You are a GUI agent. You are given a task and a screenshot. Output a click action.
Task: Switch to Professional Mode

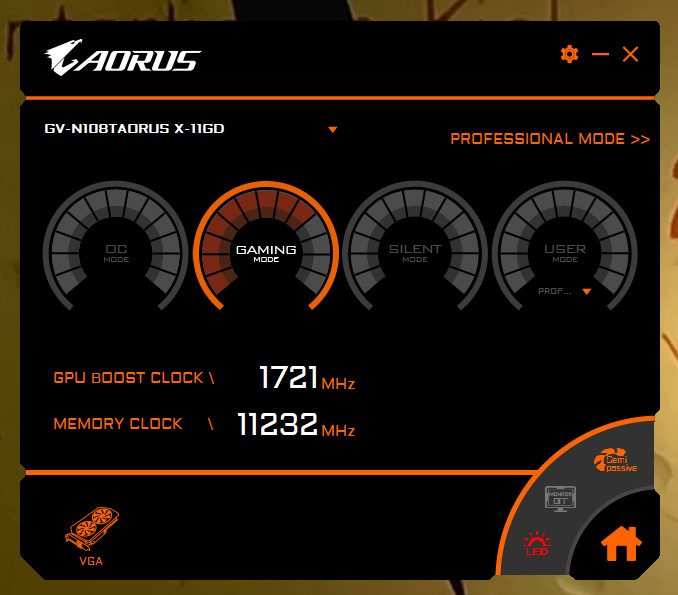pyautogui.click(x=550, y=139)
